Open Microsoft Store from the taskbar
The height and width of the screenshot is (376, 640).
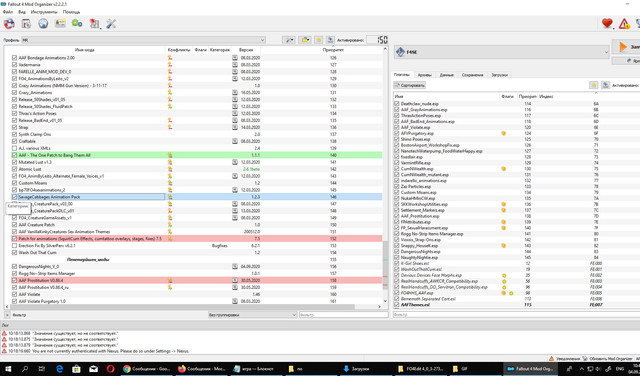tap(76, 369)
